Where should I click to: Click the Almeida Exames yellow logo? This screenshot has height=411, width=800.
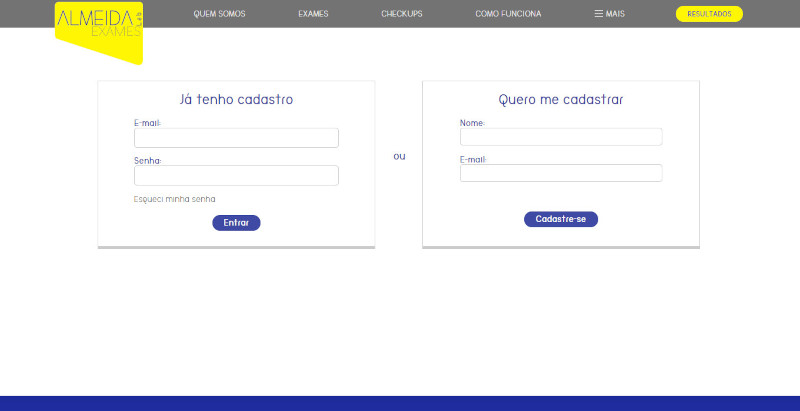click(98, 28)
